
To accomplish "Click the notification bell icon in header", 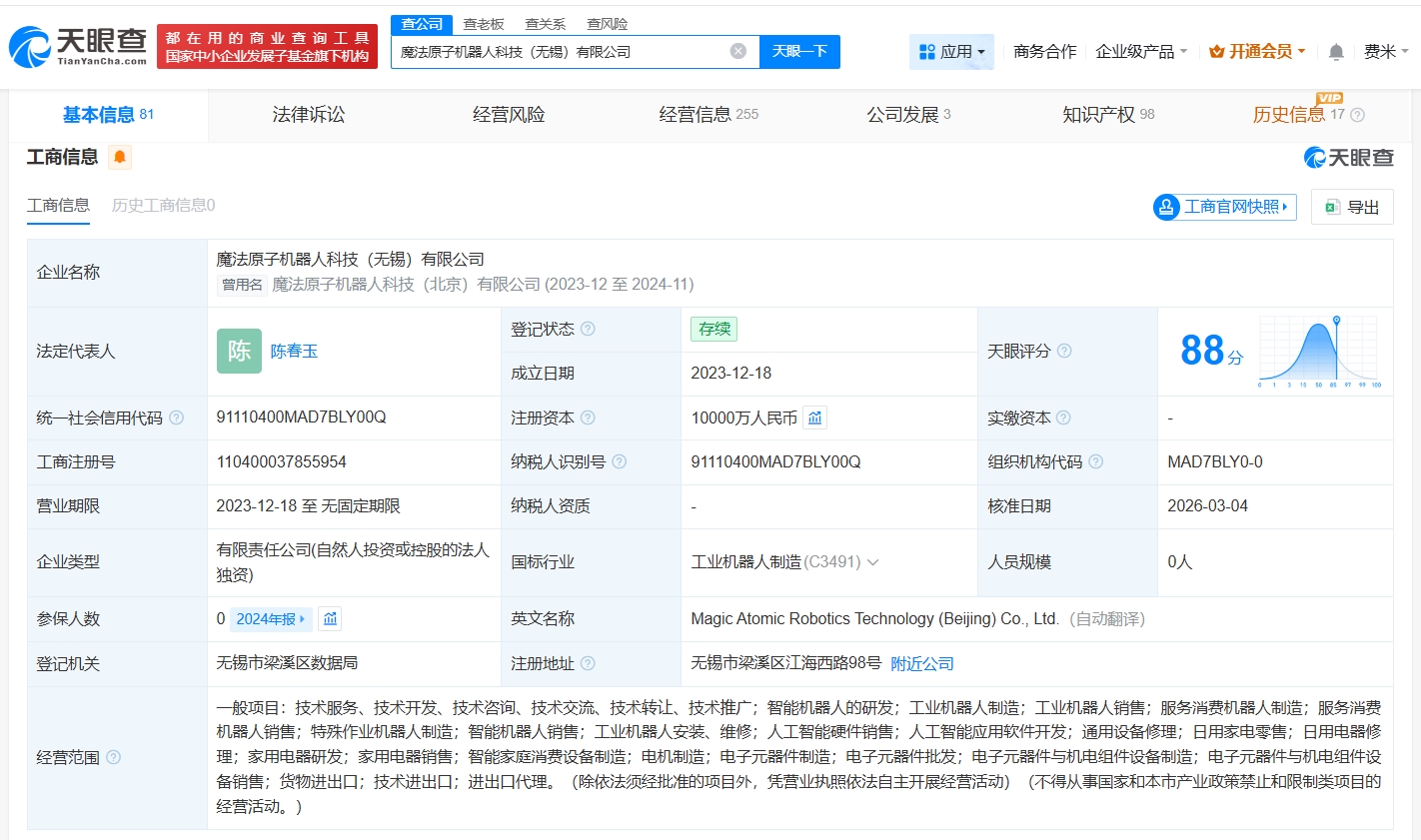I will click(1336, 52).
